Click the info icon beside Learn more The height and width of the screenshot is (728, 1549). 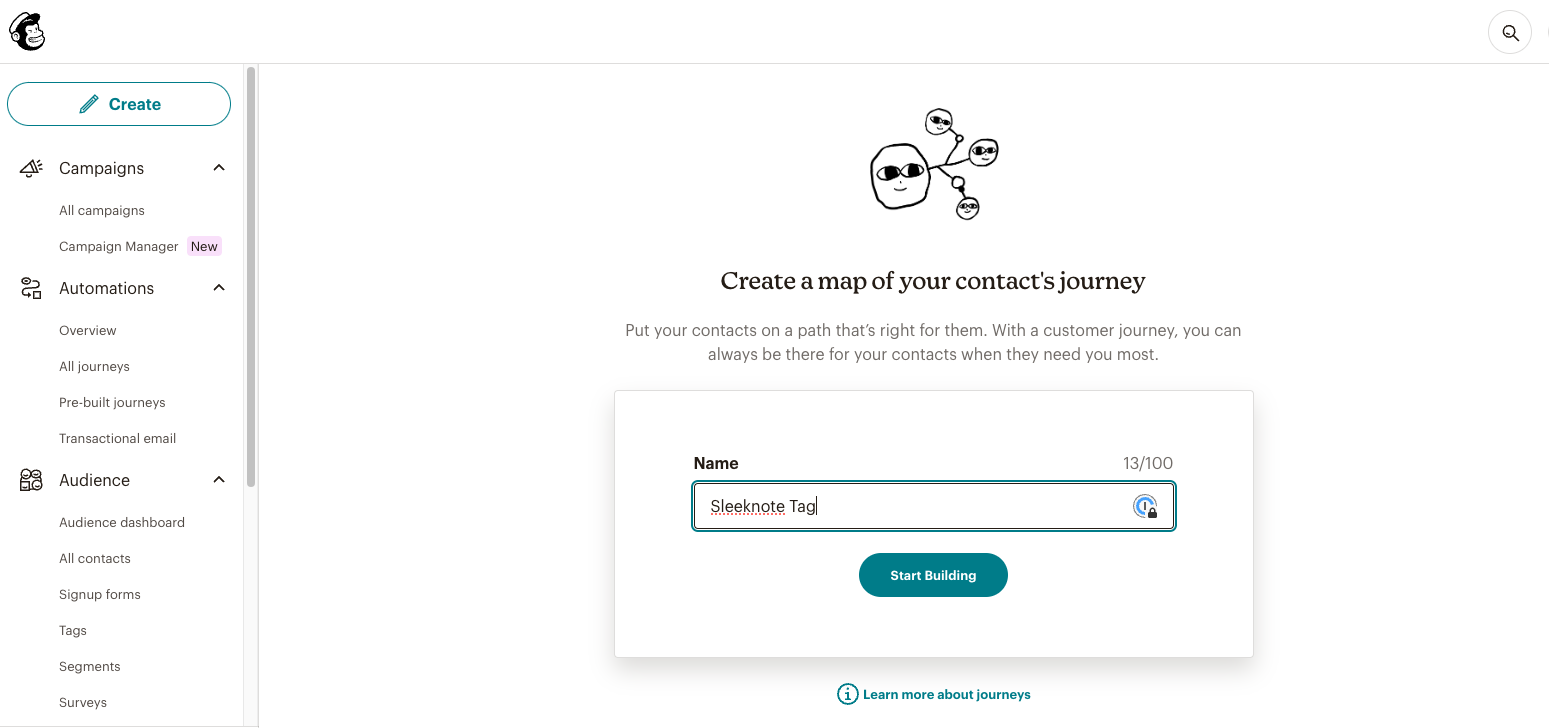tap(847, 694)
